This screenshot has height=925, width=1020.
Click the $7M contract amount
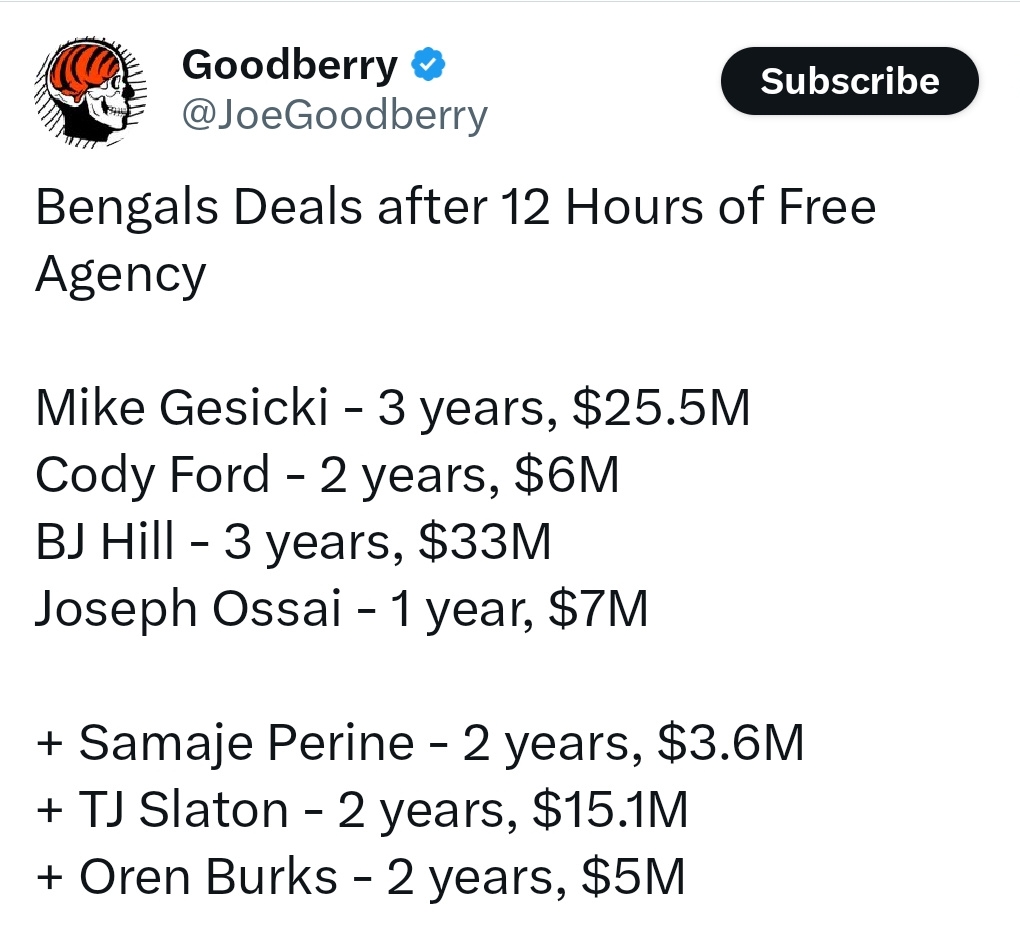[x=598, y=608]
